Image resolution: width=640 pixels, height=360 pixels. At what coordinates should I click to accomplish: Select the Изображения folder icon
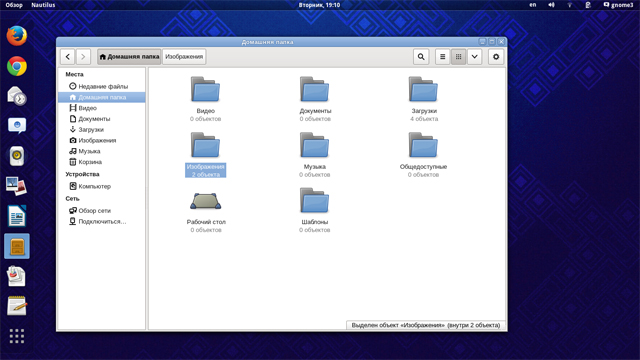(x=205, y=145)
